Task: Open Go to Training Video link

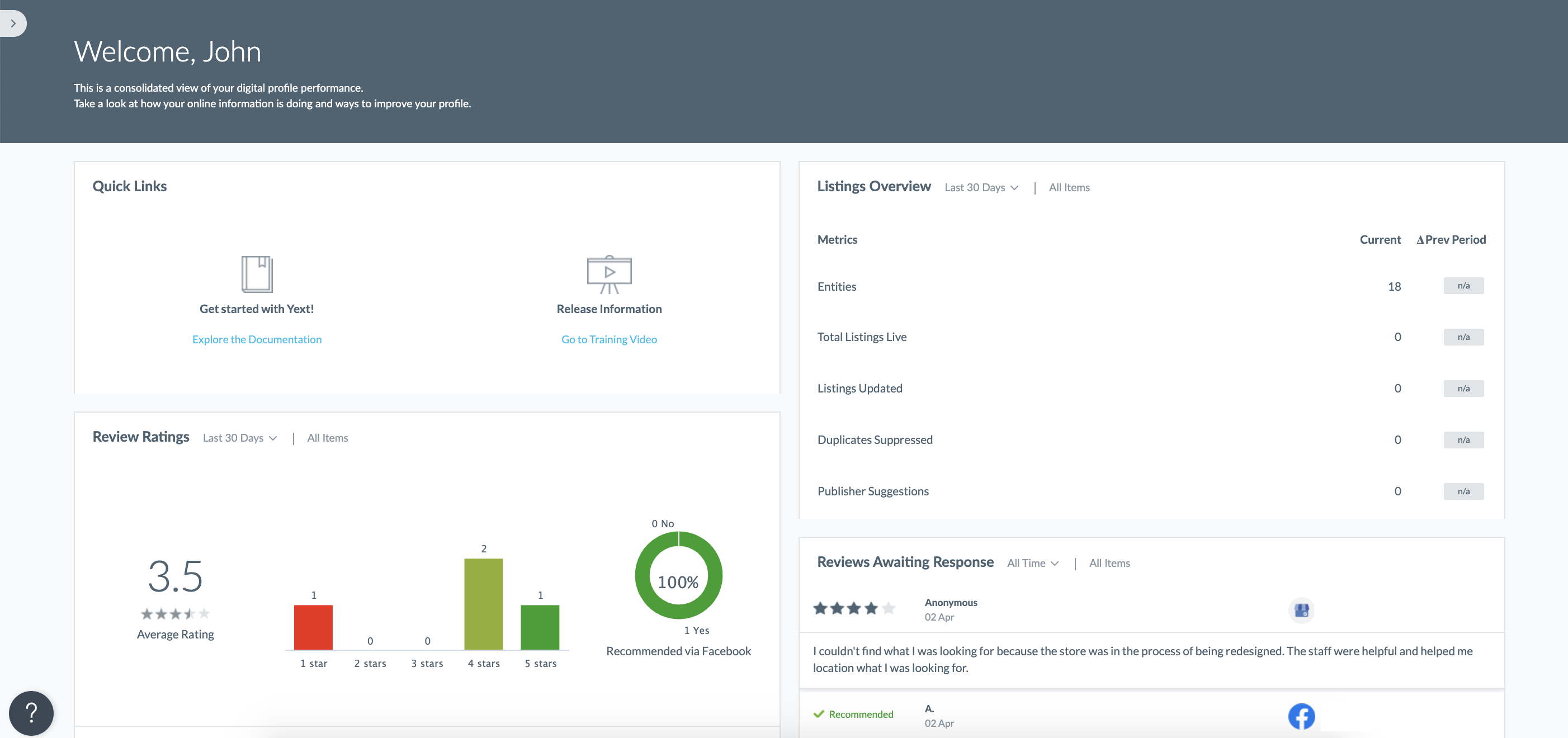Action: click(609, 339)
